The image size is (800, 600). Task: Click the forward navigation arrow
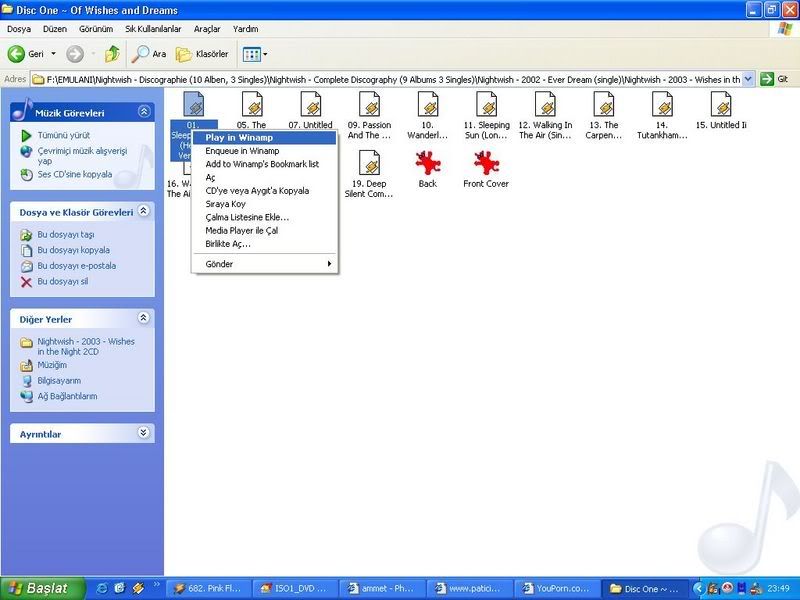75,54
